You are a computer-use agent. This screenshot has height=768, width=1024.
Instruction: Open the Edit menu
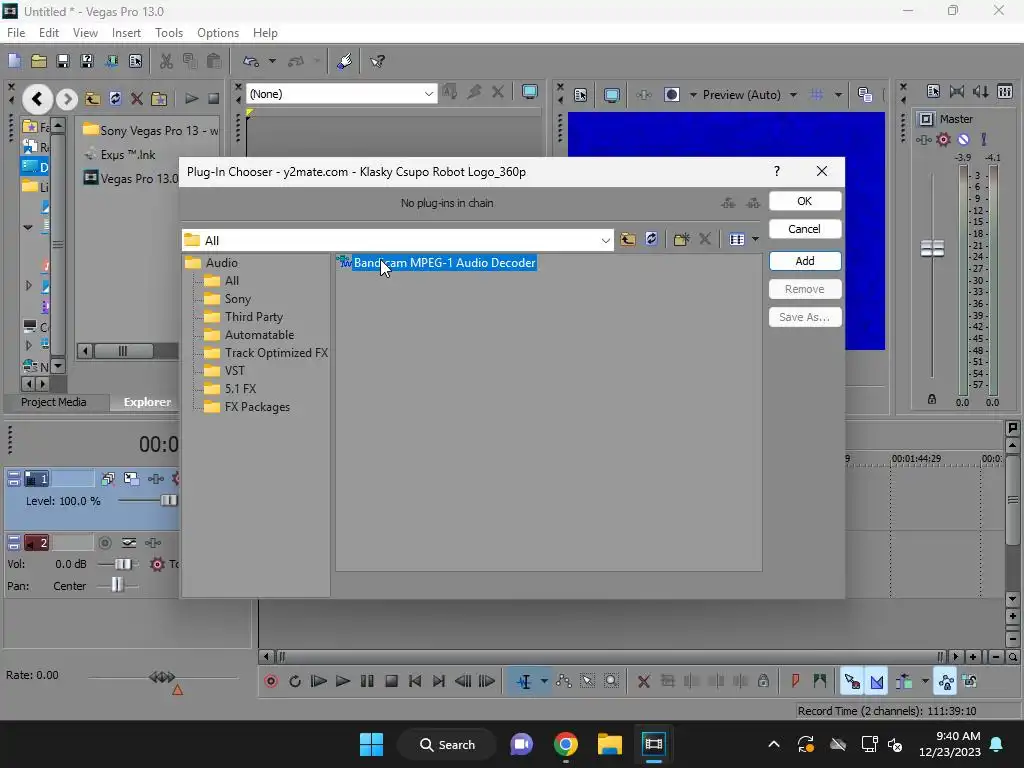point(49,33)
